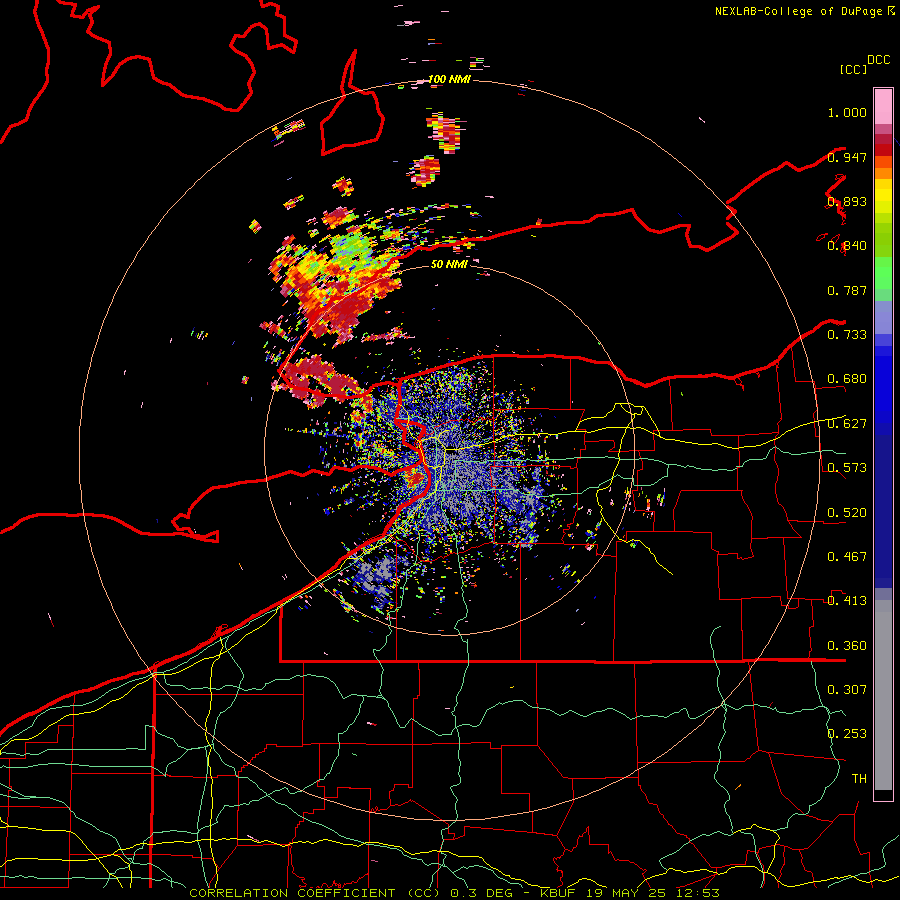The image size is (900, 900).
Task: Select the 0.467 scale value
Action: [x=847, y=557]
